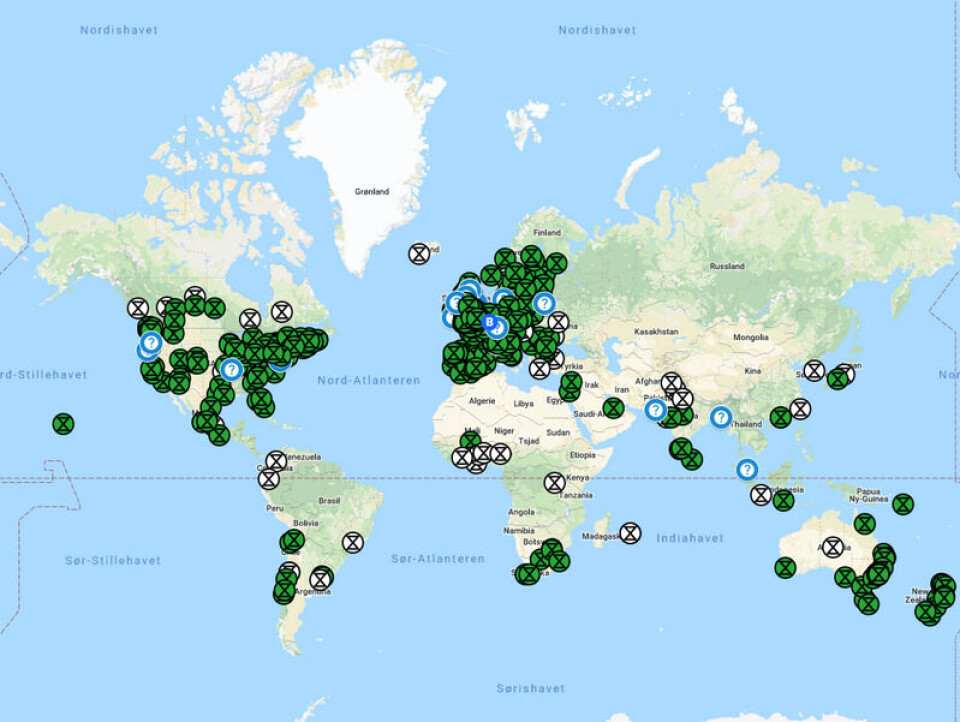Select the blue question-mark marker near California
Screen dimensions: 960x722
pos(150,343)
